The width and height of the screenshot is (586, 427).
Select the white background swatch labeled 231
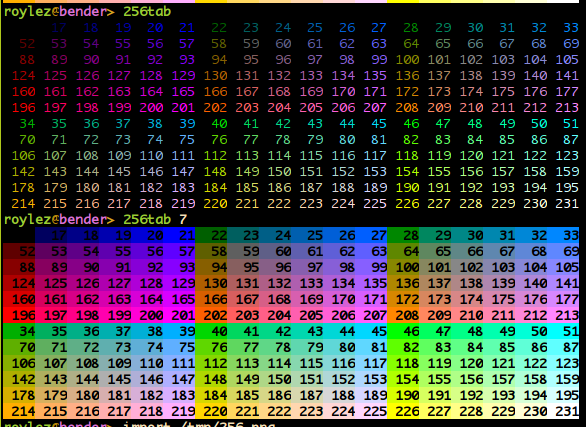(x=563, y=411)
